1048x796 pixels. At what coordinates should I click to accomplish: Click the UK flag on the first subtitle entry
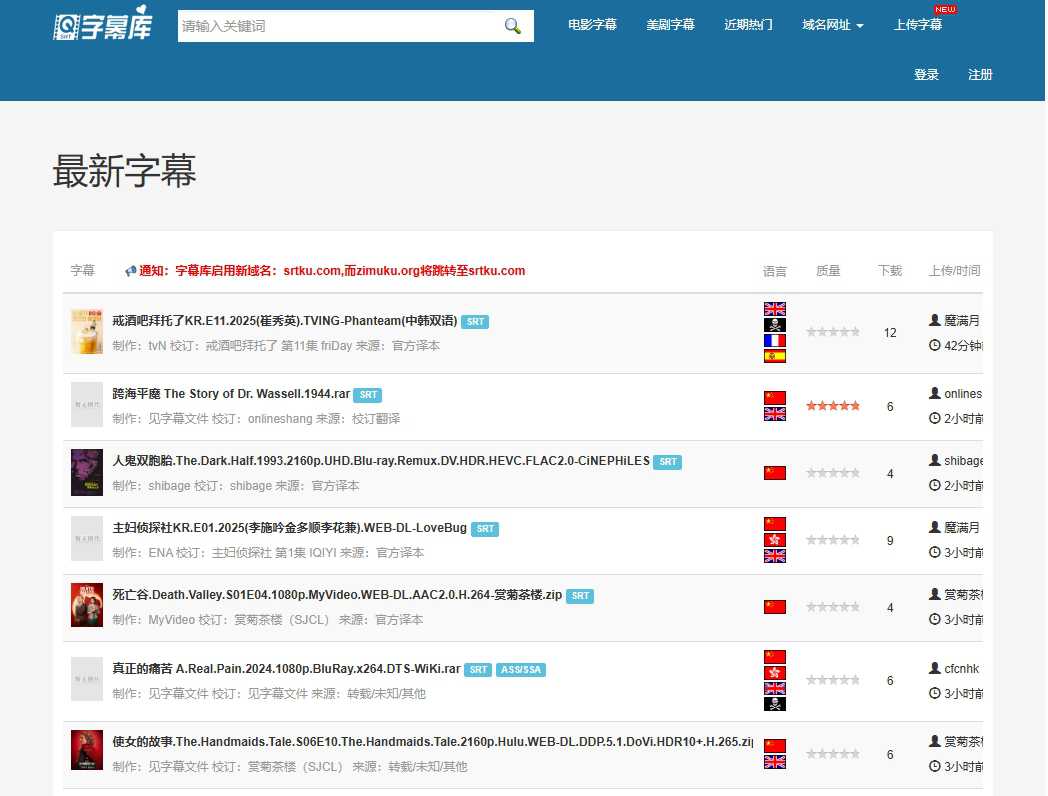(774, 308)
